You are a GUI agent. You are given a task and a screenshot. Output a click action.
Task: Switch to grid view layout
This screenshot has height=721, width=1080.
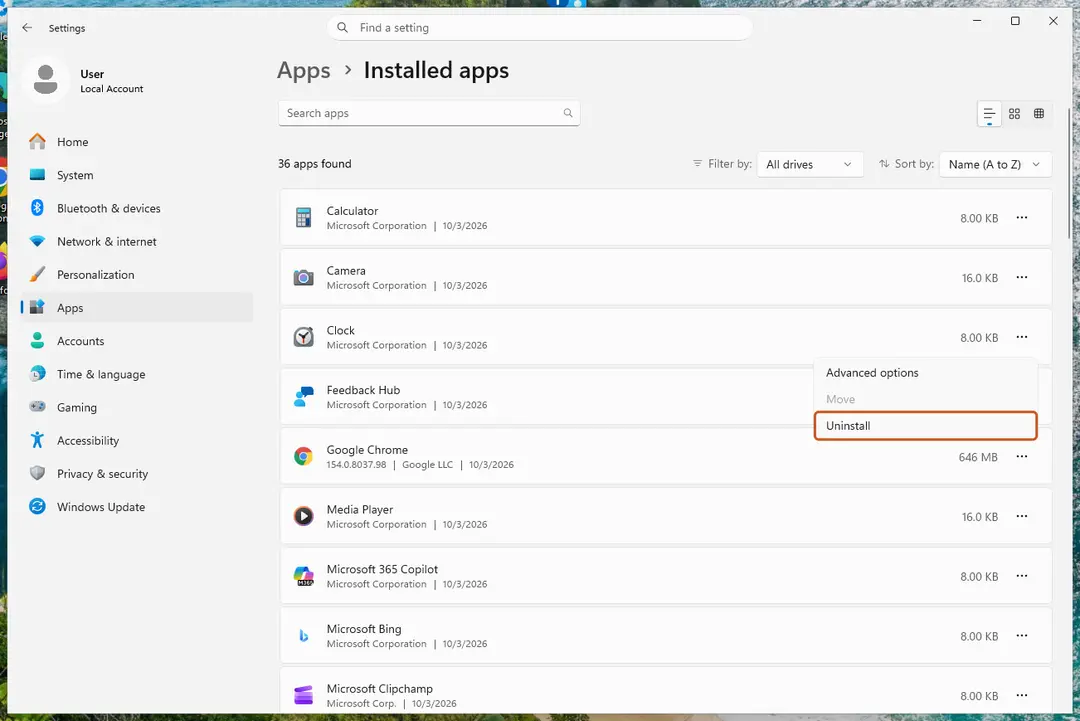coord(1014,114)
